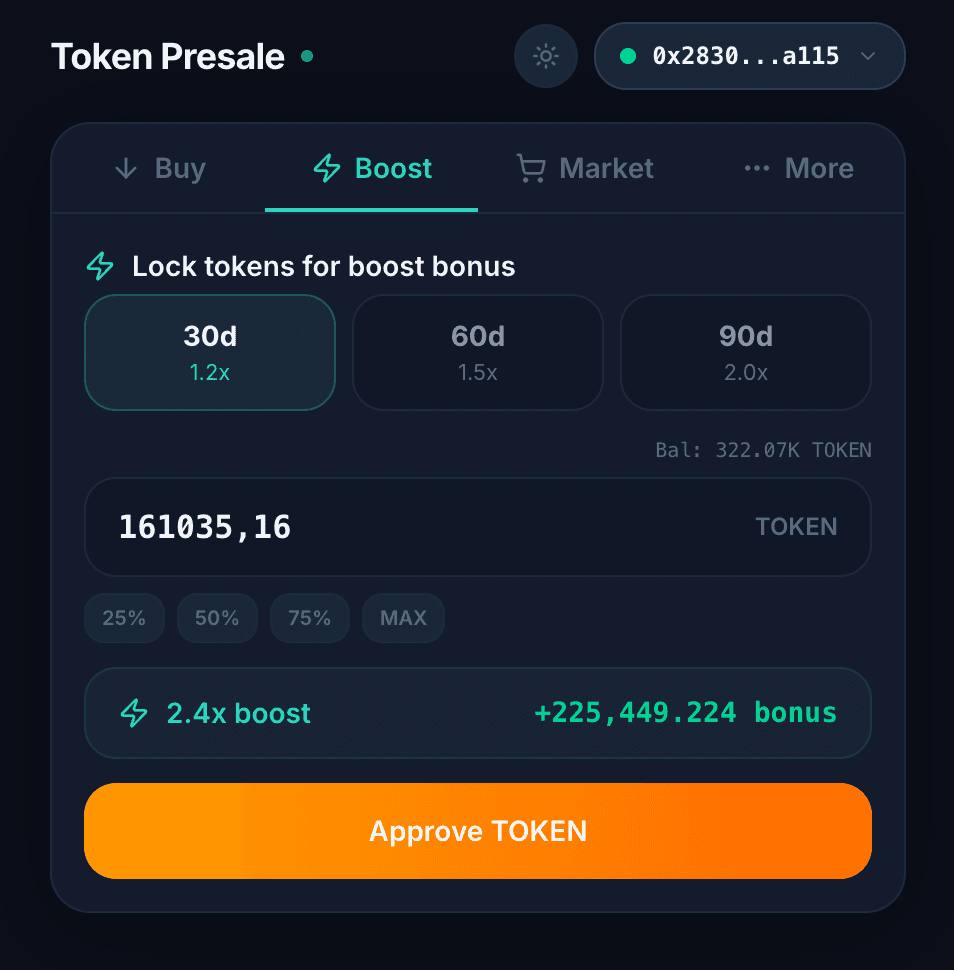Select the 30d 1.2x lock period
The width and height of the screenshot is (954, 970).
[210, 352]
